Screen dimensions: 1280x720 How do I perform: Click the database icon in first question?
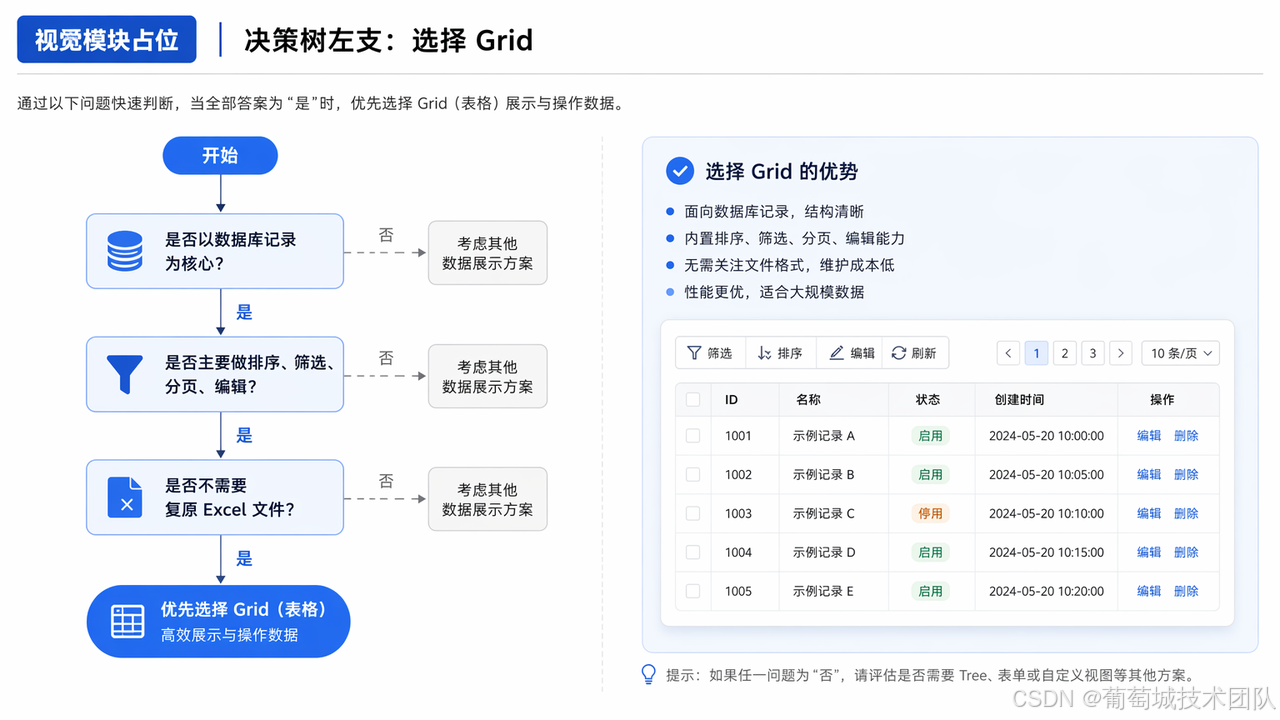click(x=125, y=251)
